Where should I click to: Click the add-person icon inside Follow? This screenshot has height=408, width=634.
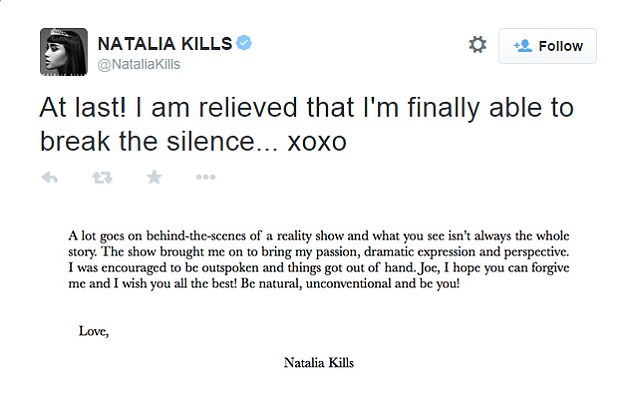[x=523, y=46]
